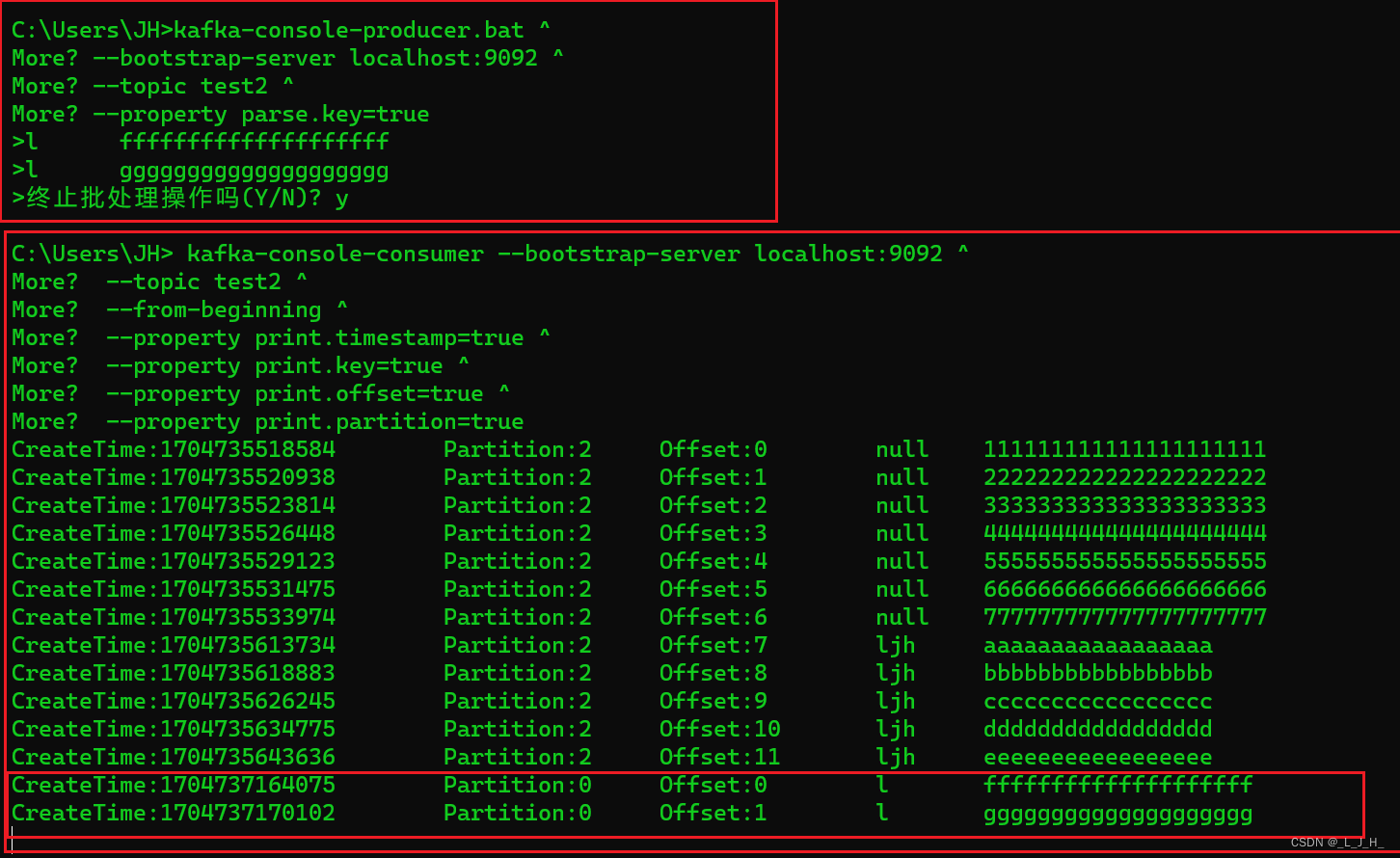This screenshot has width=1400, height=858.
Task: Click 'Partition:2' in the eeee row
Action: (518, 757)
